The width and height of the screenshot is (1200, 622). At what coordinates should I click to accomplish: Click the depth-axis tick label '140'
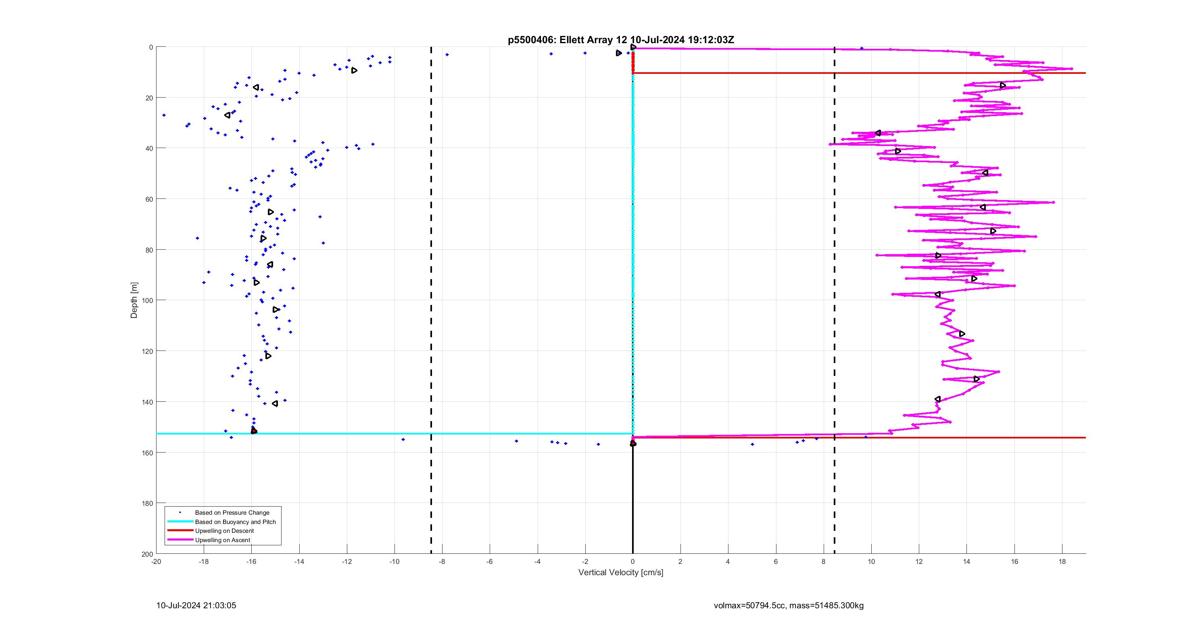(145, 402)
